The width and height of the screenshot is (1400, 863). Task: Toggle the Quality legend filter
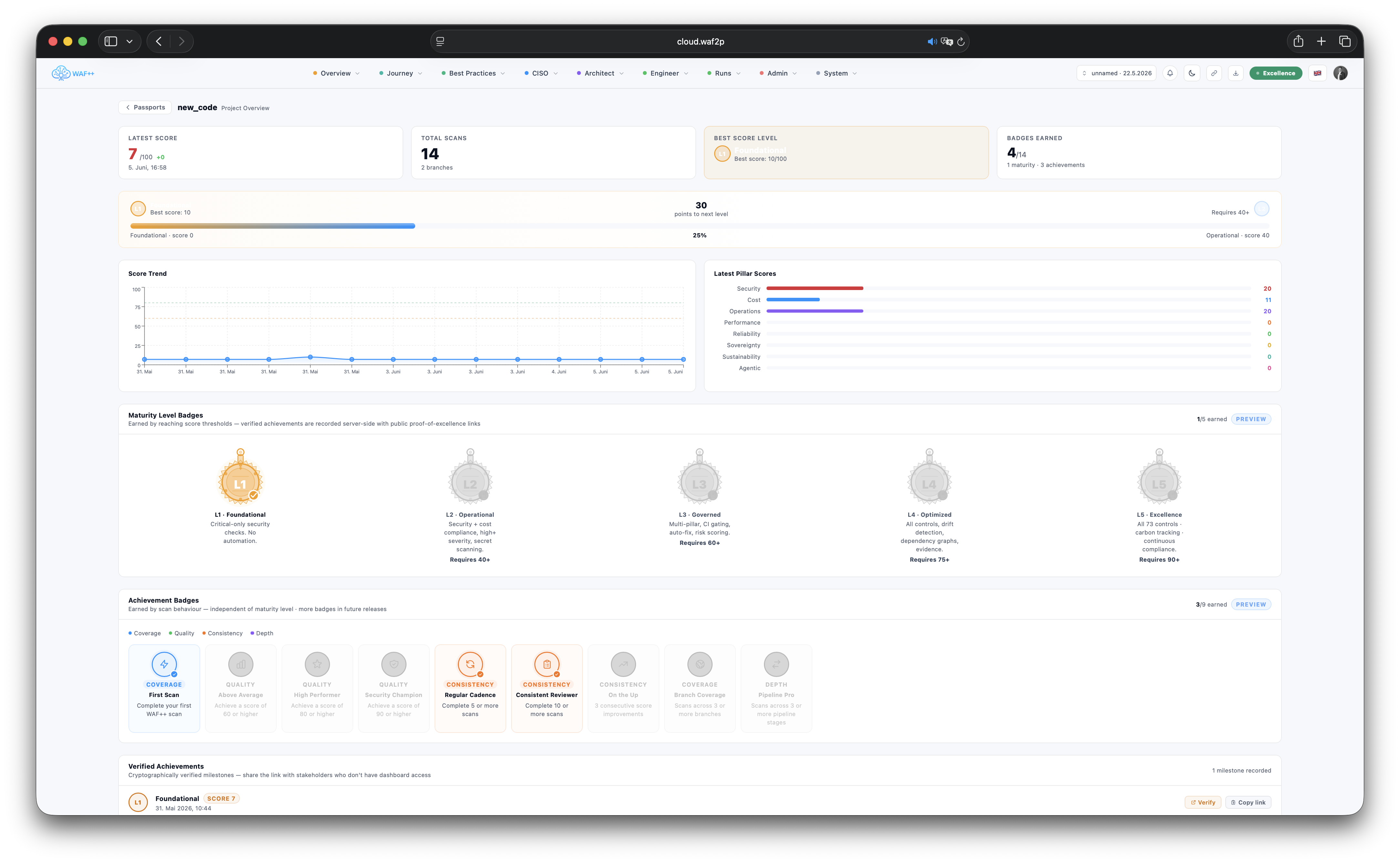(x=181, y=633)
